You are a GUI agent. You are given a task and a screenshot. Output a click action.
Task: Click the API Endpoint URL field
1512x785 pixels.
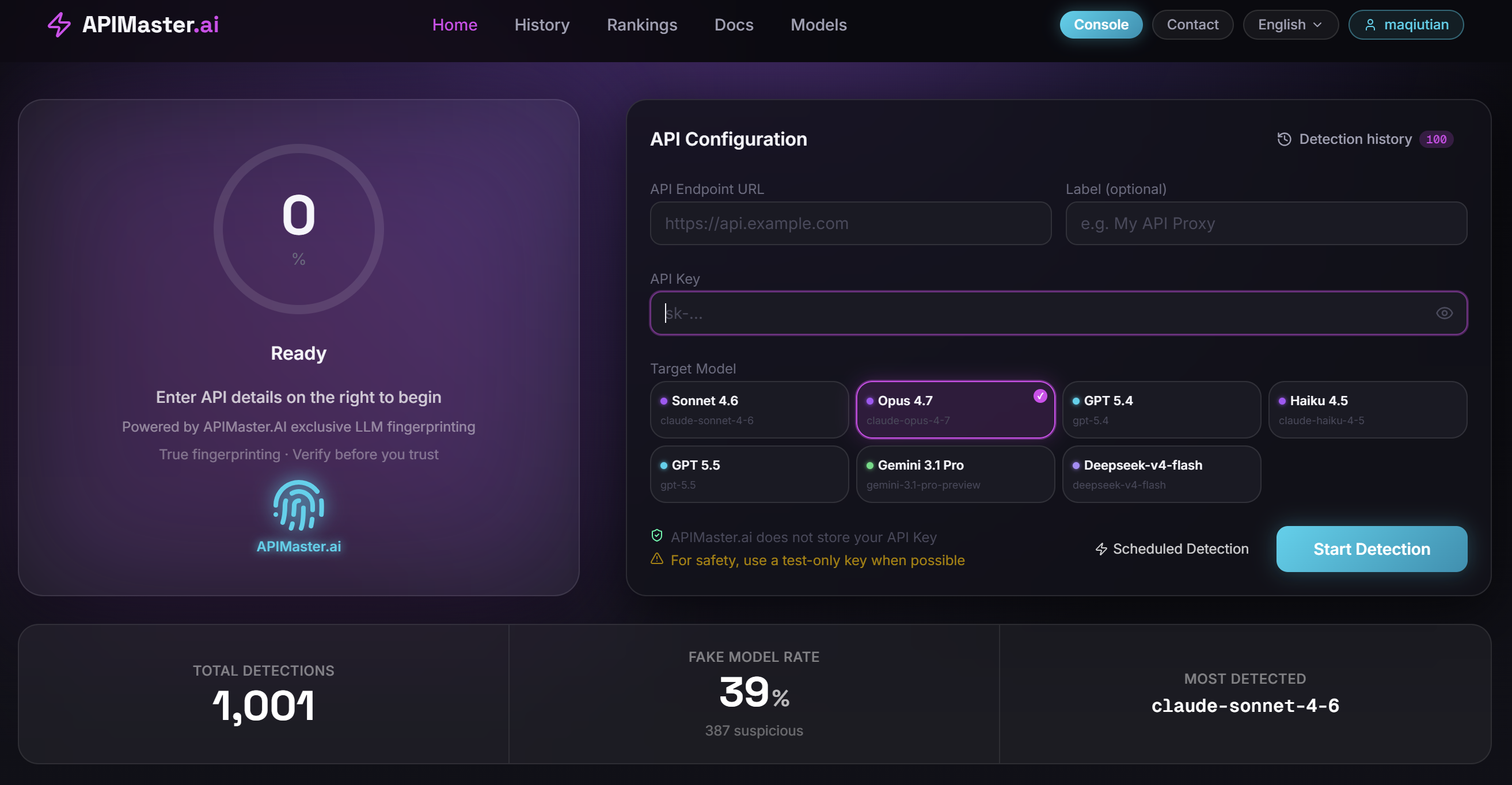pyautogui.click(x=850, y=223)
